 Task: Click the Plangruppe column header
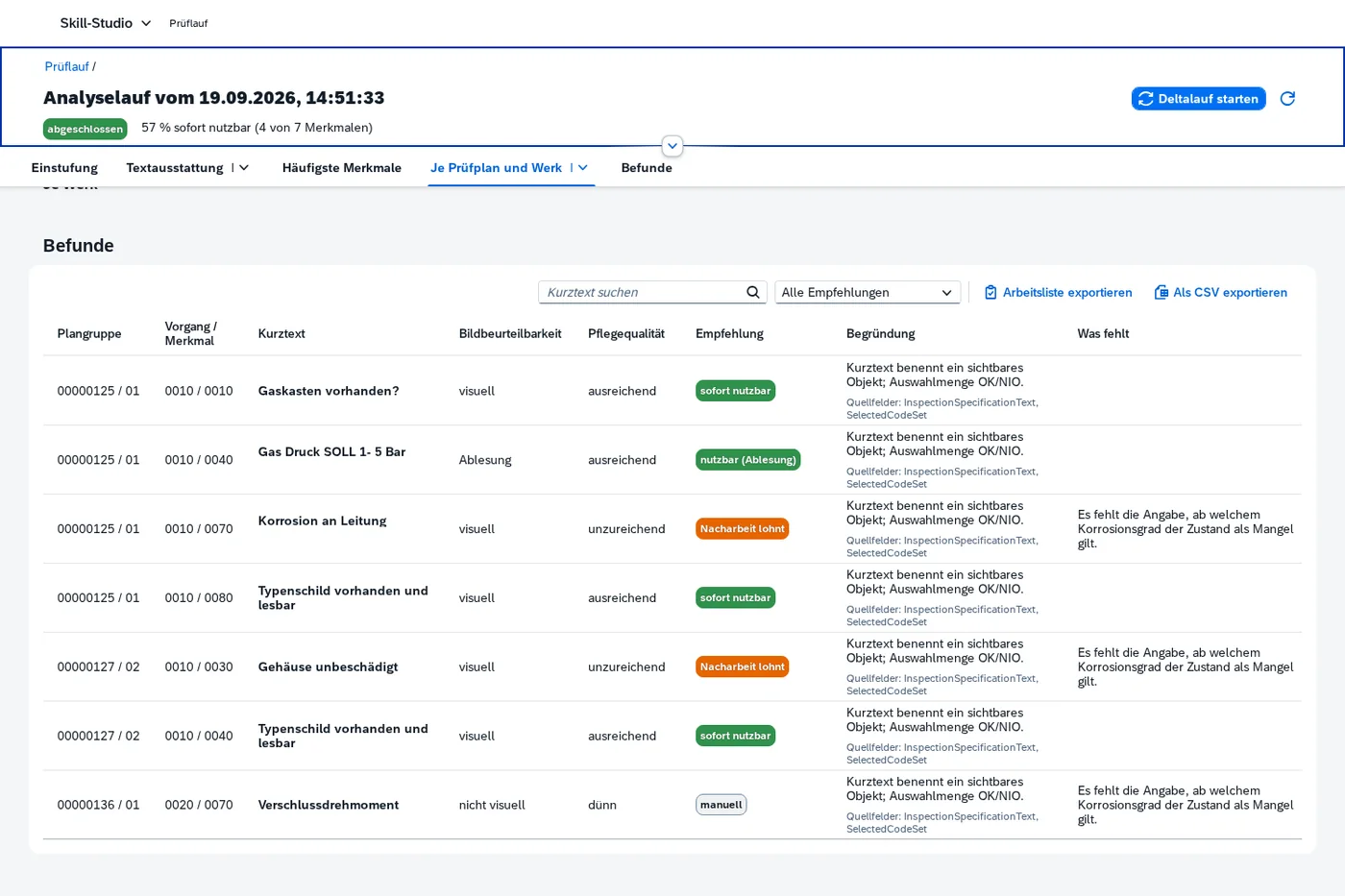coord(89,333)
